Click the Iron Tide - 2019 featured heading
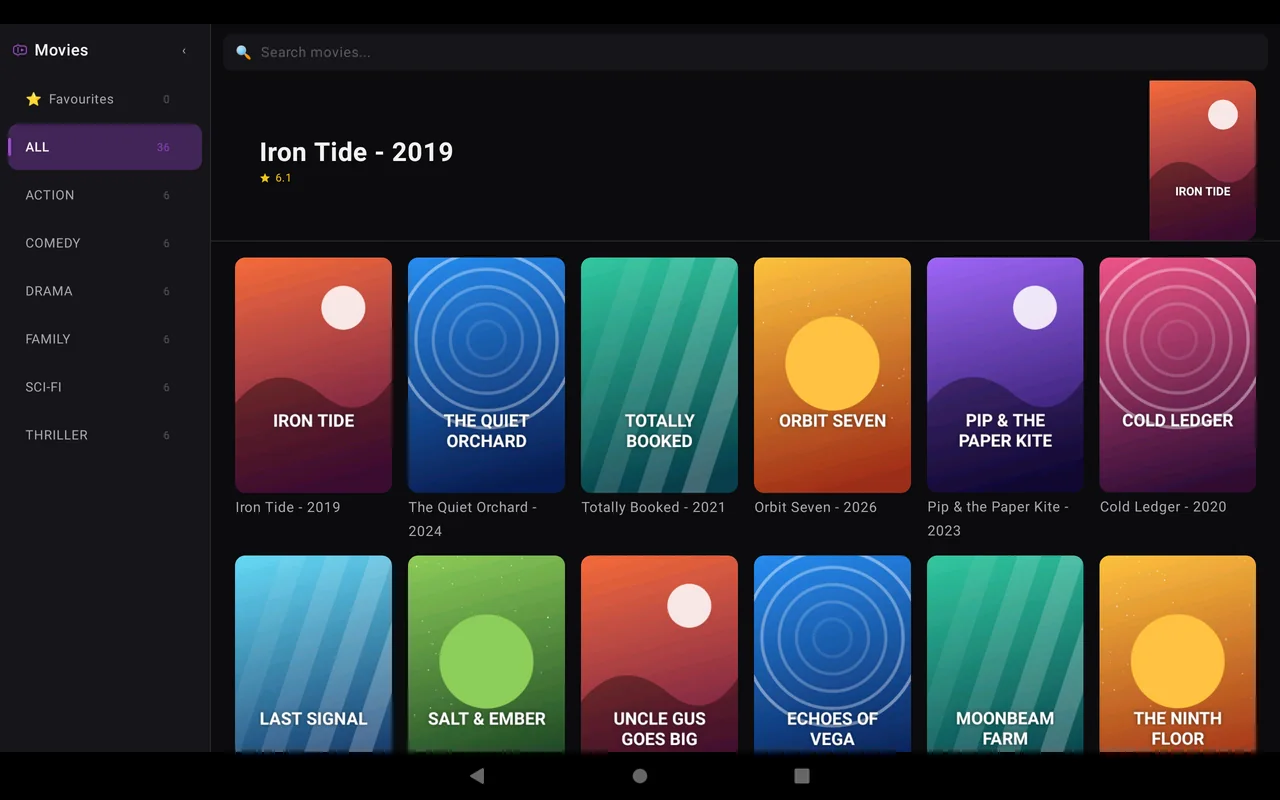Viewport: 1280px width, 800px height. pyautogui.click(x=356, y=152)
